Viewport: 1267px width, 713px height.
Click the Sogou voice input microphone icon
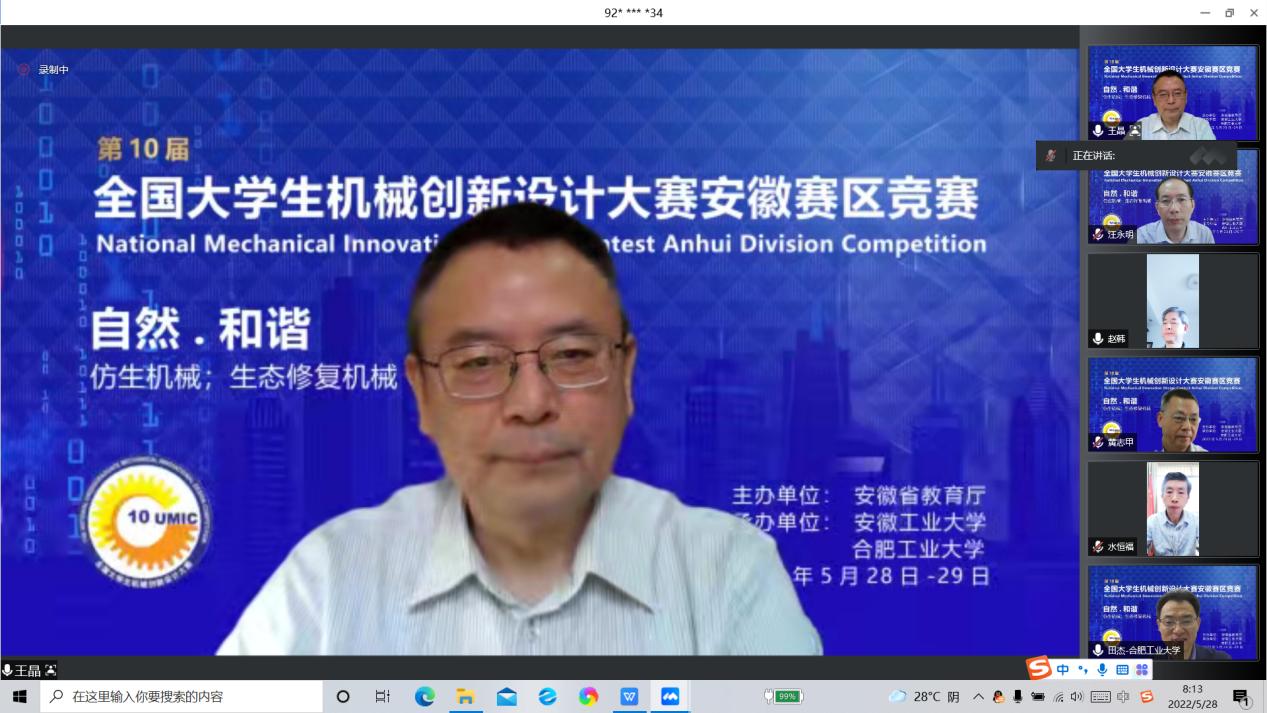click(1102, 670)
